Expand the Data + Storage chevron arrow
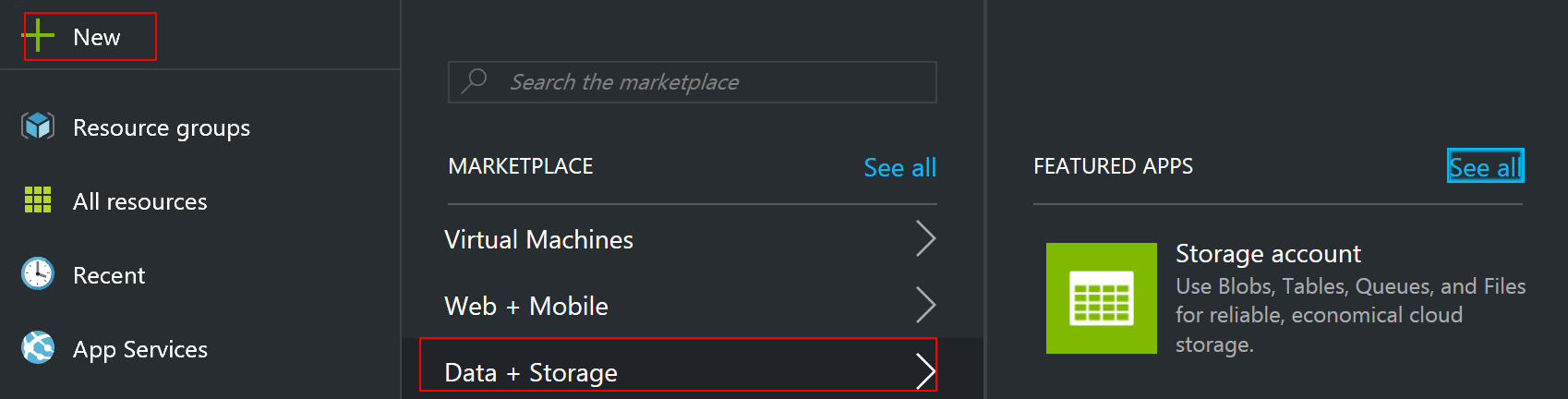This screenshot has width=1568, height=399. point(925,371)
